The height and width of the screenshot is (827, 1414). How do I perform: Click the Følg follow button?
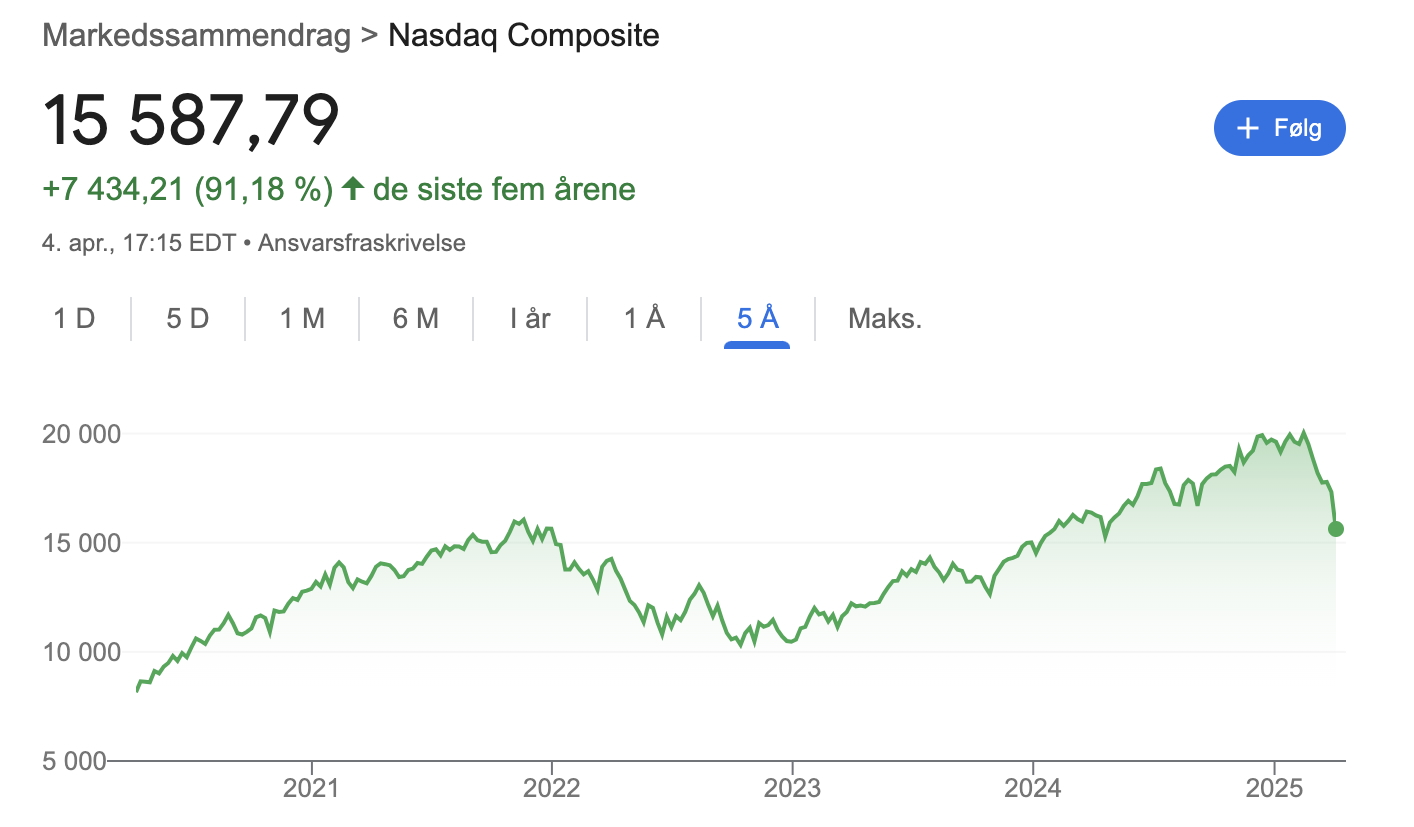click(x=1279, y=128)
